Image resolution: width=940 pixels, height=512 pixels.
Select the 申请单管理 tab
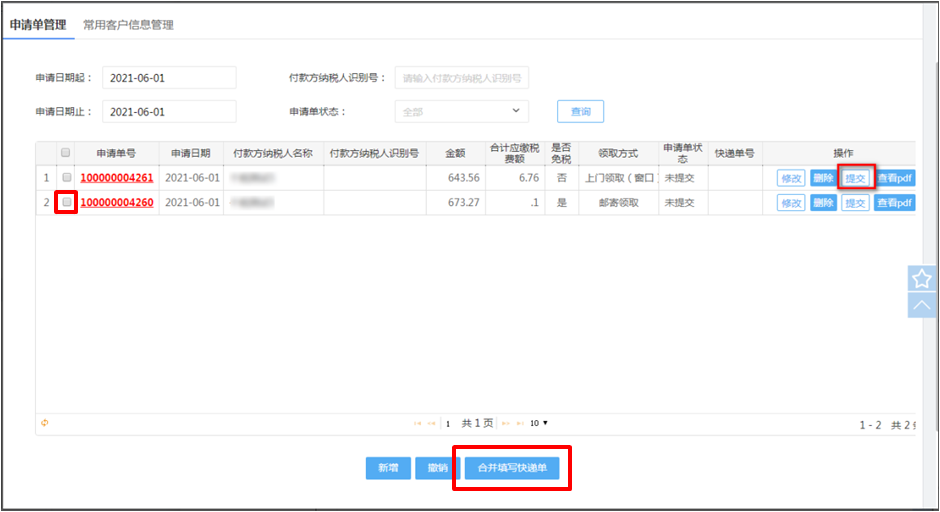pyautogui.click(x=37, y=25)
